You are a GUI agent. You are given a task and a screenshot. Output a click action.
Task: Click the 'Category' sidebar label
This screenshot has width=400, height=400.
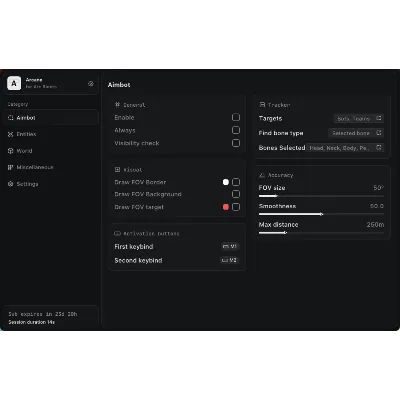[x=18, y=104]
